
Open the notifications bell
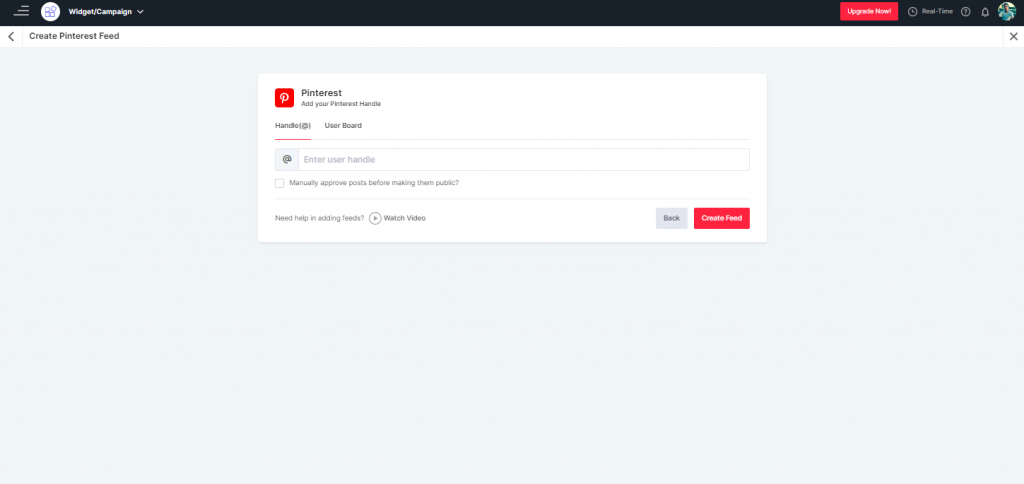point(985,12)
